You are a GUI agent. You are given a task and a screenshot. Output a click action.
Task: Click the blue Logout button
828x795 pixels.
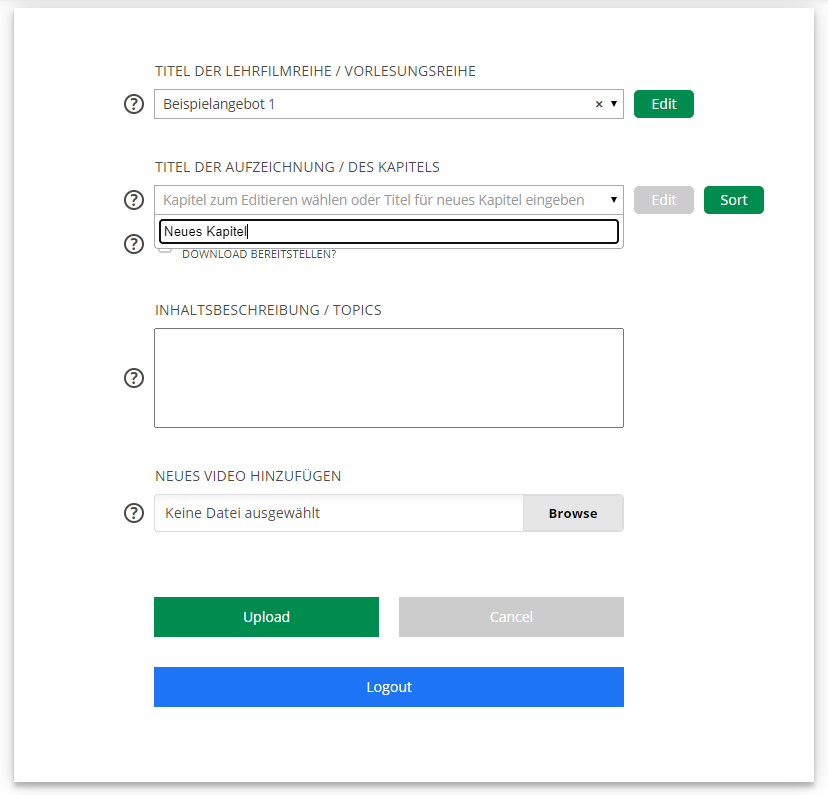coord(389,687)
